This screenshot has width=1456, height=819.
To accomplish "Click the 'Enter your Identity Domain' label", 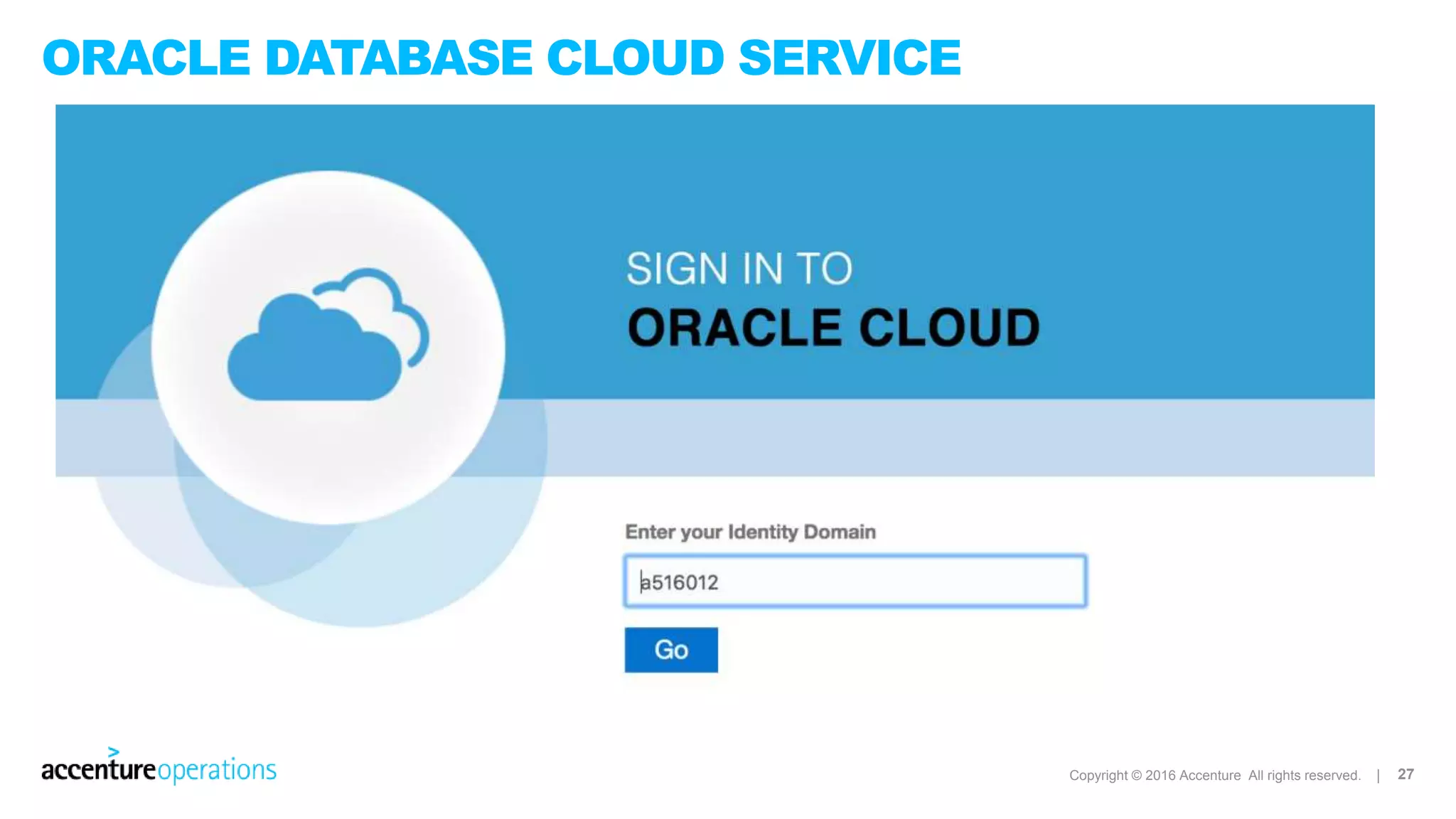I will (750, 532).
